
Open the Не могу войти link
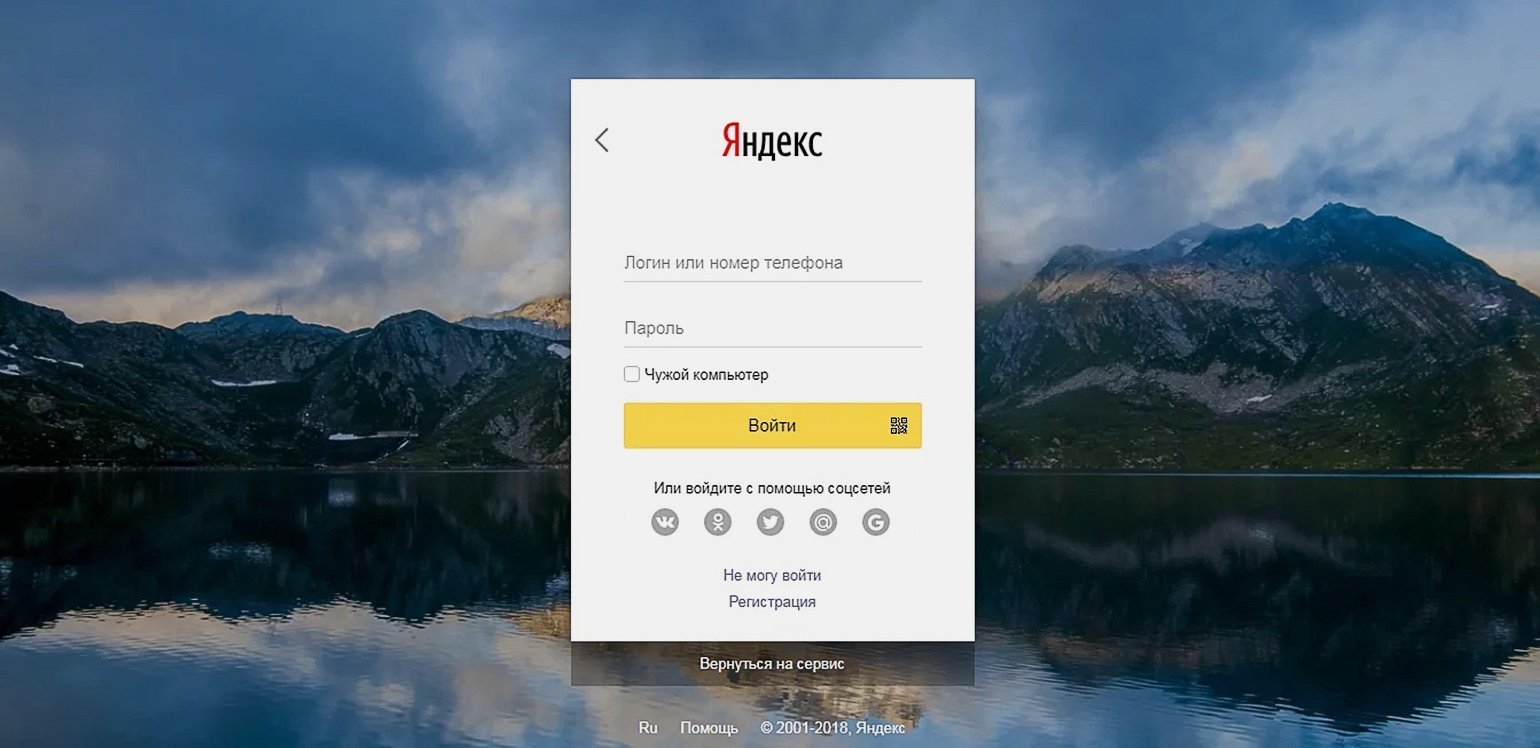(x=772, y=575)
